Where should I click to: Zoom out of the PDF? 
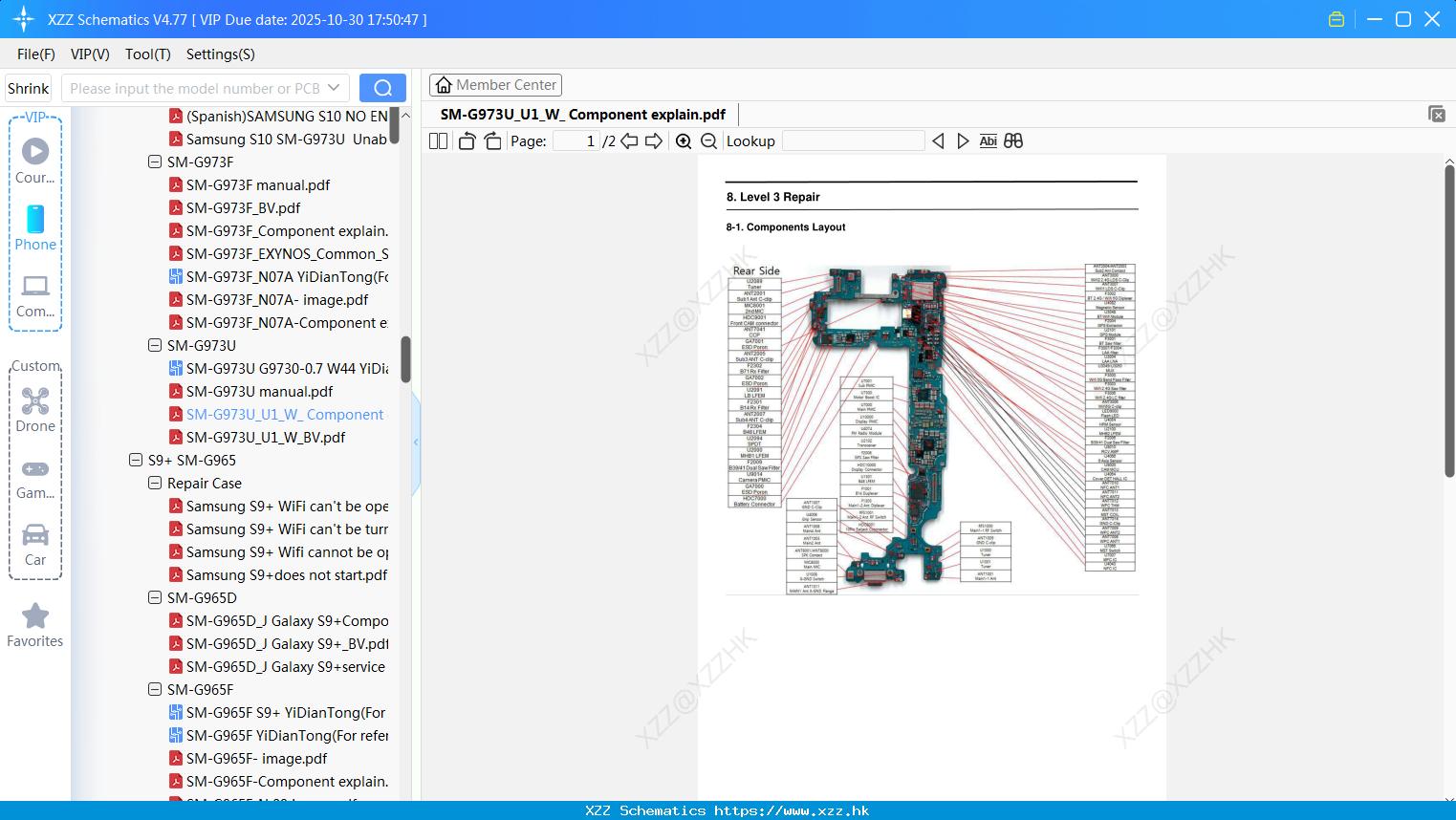tap(708, 141)
